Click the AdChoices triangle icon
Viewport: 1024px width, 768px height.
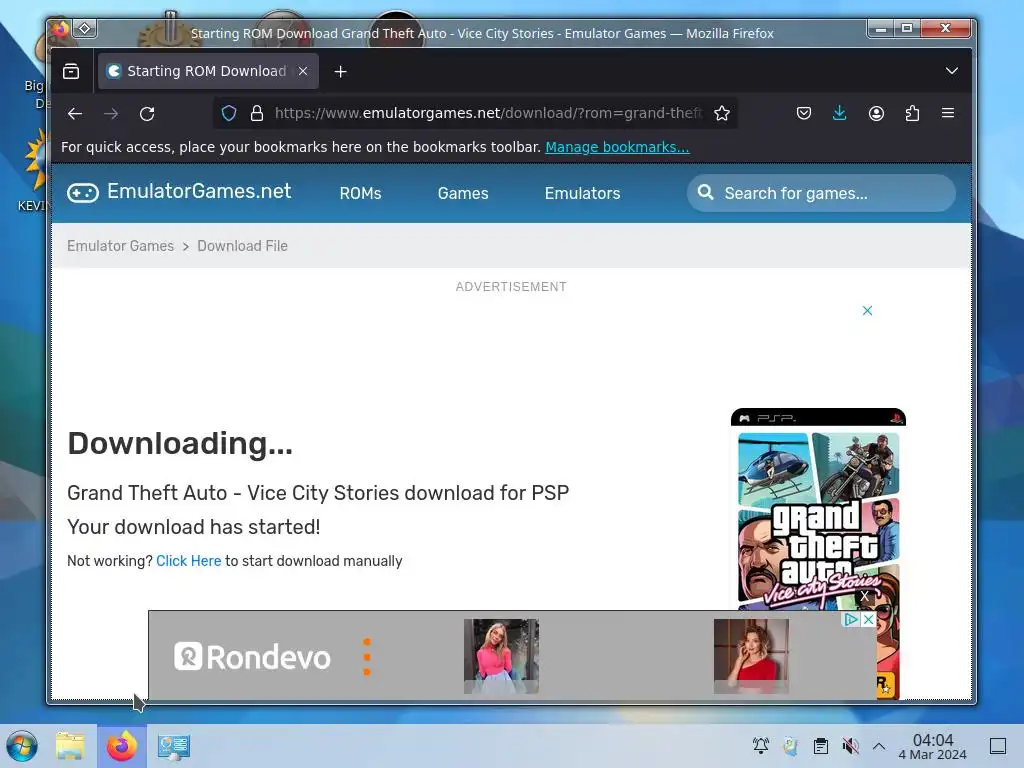(x=851, y=619)
